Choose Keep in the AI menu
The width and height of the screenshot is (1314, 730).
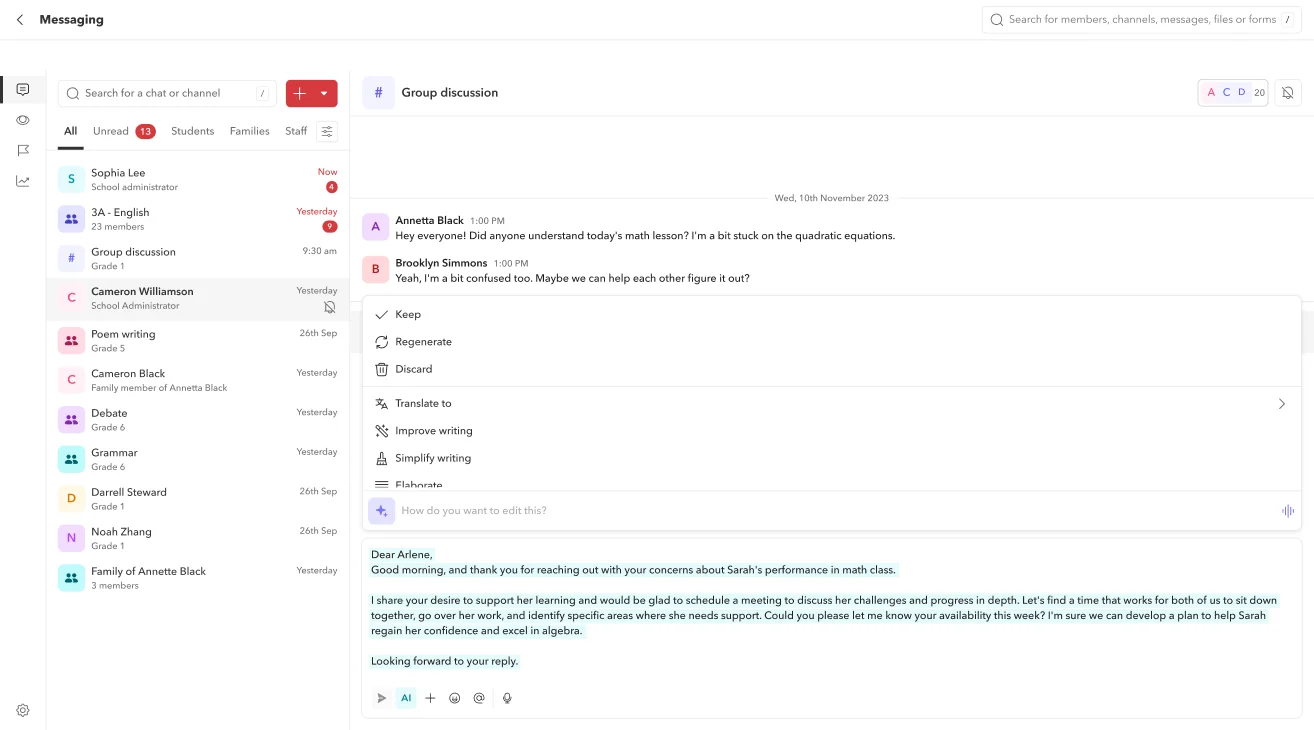pos(832,314)
